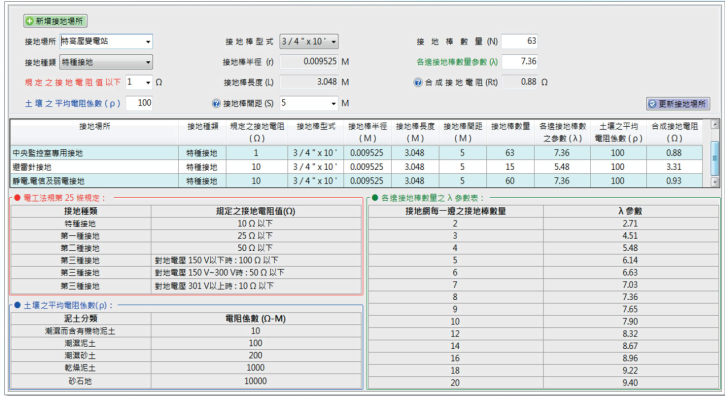Click the 接地棒數量 (N) input field
The image size is (725, 396).
(x=520, y=41)
